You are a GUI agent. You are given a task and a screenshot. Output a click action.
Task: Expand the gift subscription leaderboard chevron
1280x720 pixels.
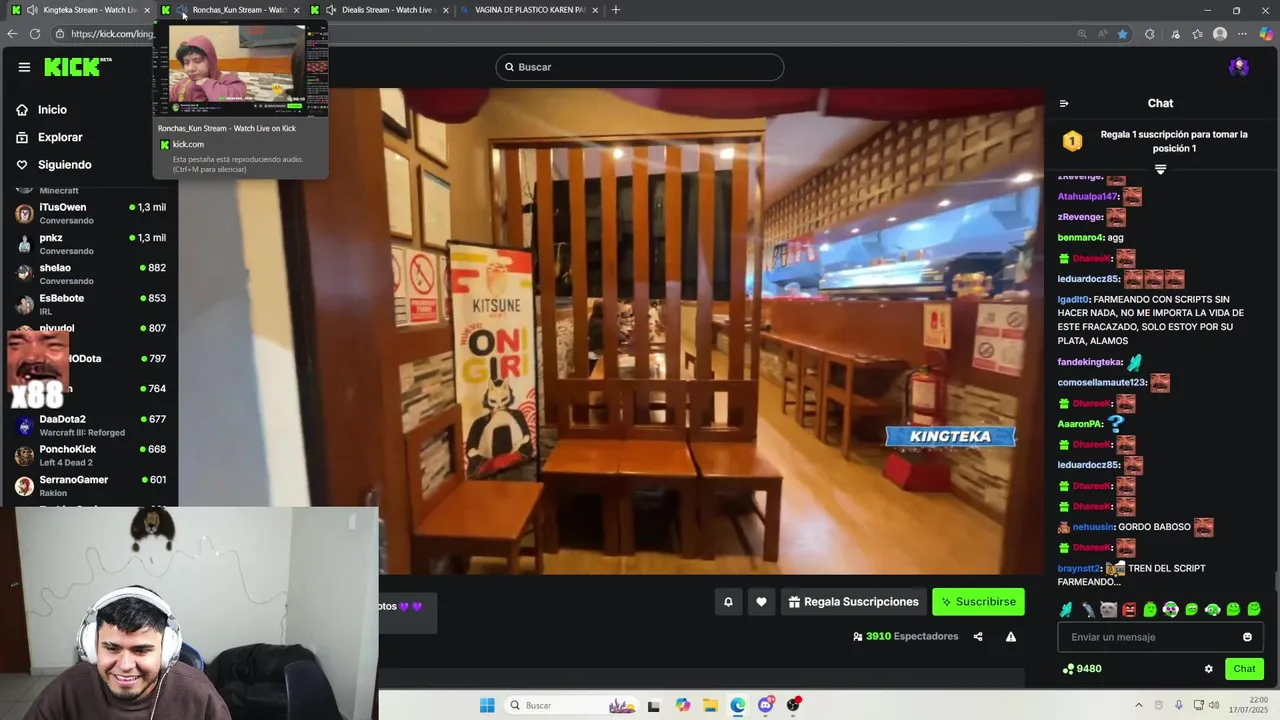tap(1160, 170)
